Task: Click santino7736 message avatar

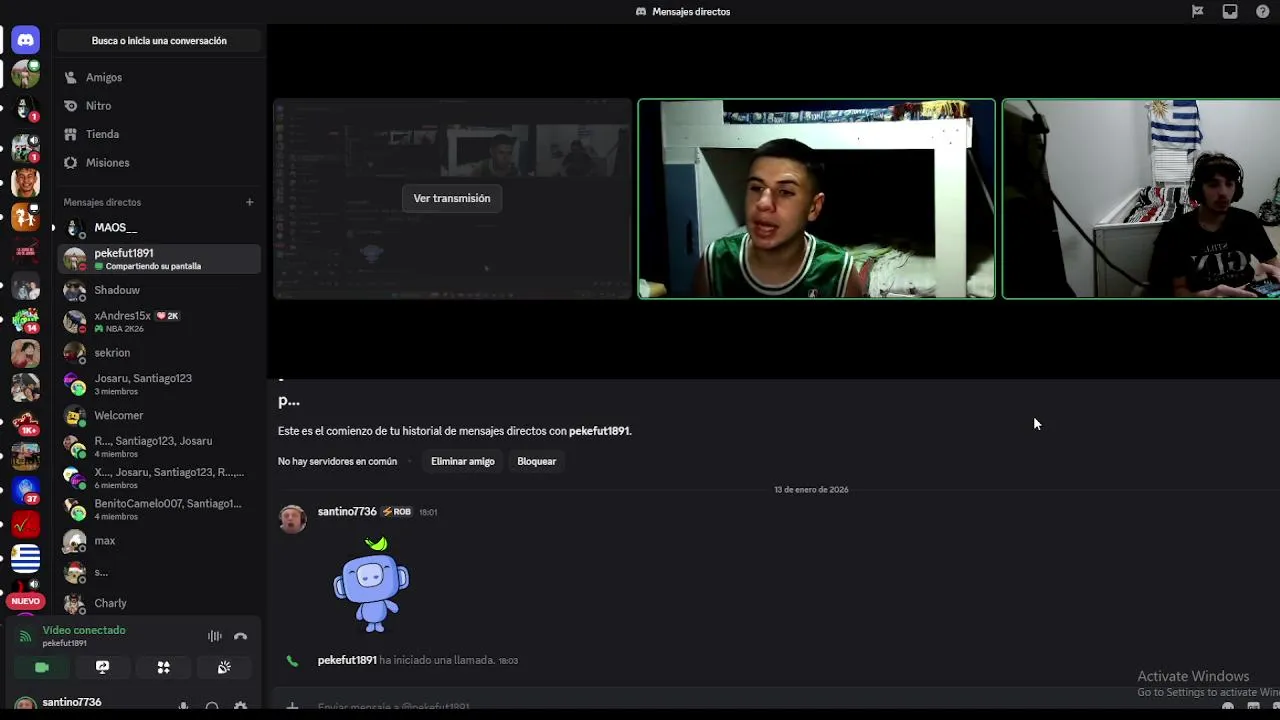Action: click(x=292, y=520)
